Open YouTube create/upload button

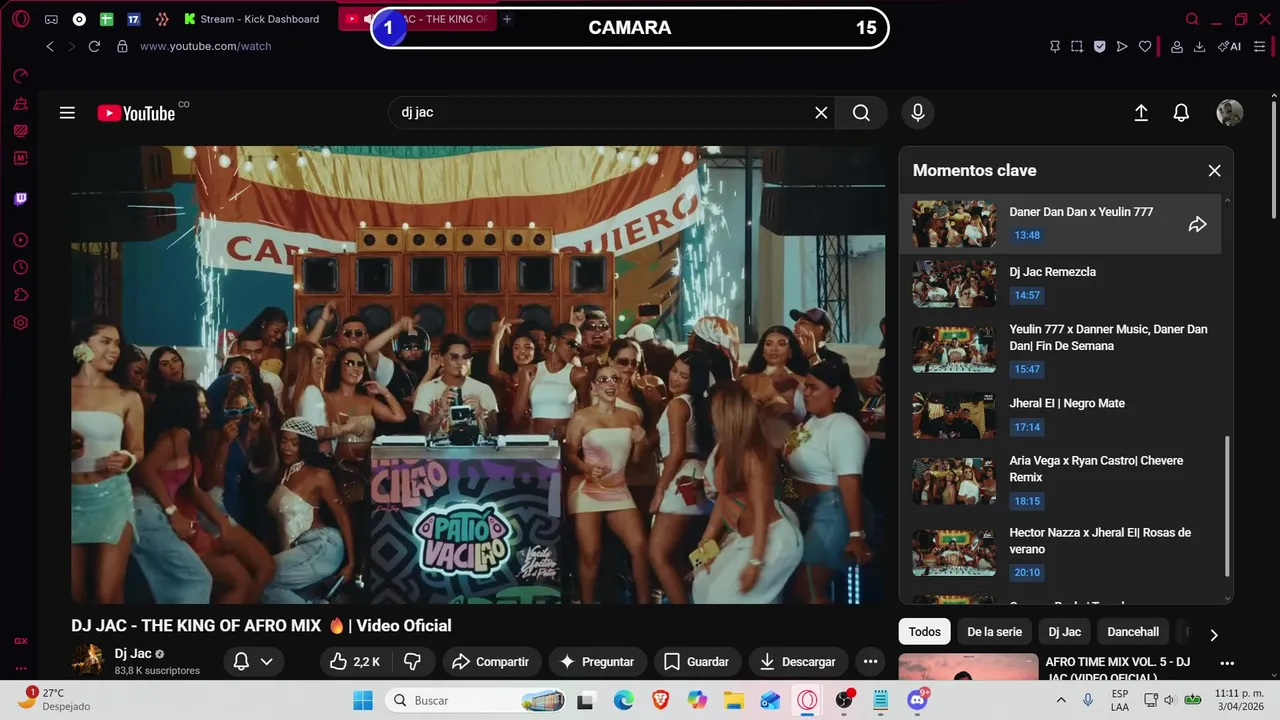coord(1141,113)
